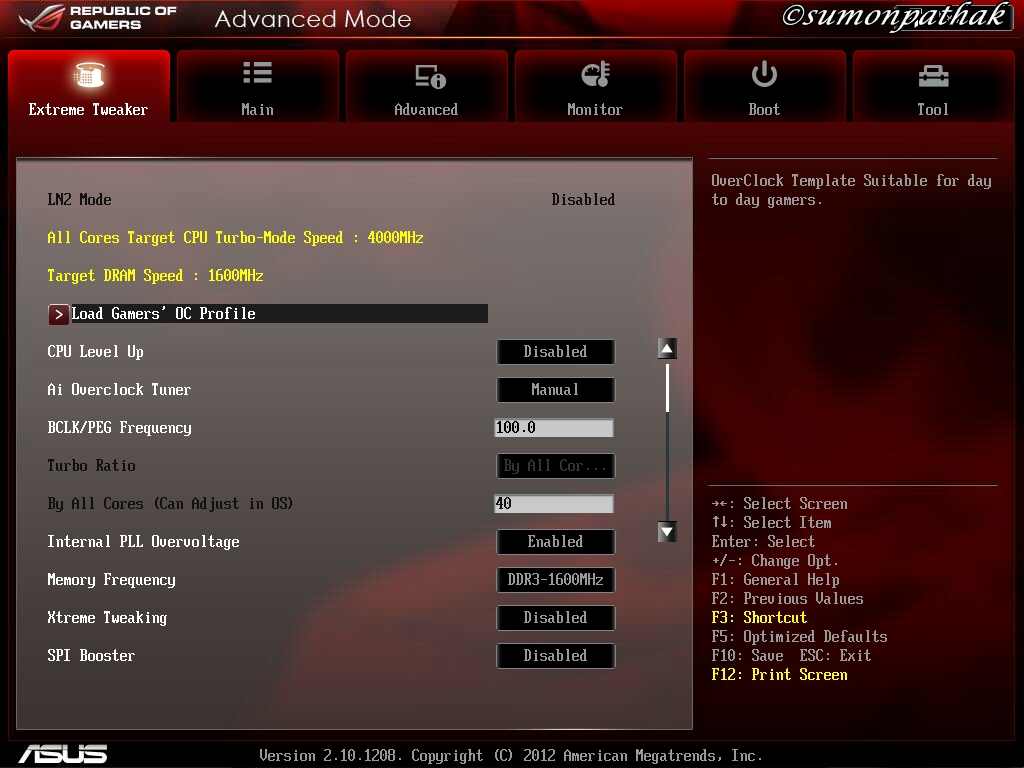
Task: Toggle CPU Level Up Disabled setting
Action: (555, 352)
